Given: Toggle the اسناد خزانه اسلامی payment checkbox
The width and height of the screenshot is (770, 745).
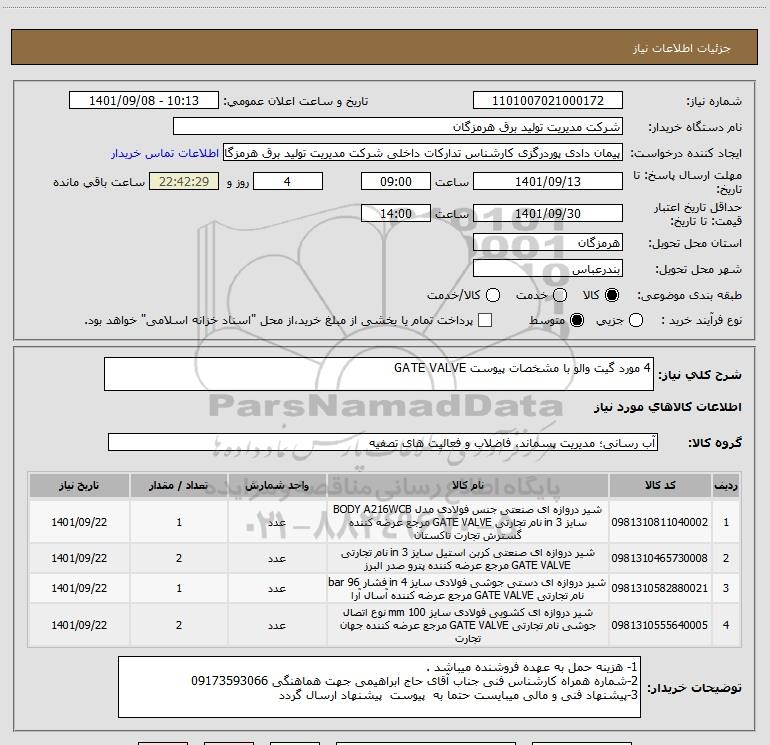Looking at the screenshot, I should [x=485, y=320].
